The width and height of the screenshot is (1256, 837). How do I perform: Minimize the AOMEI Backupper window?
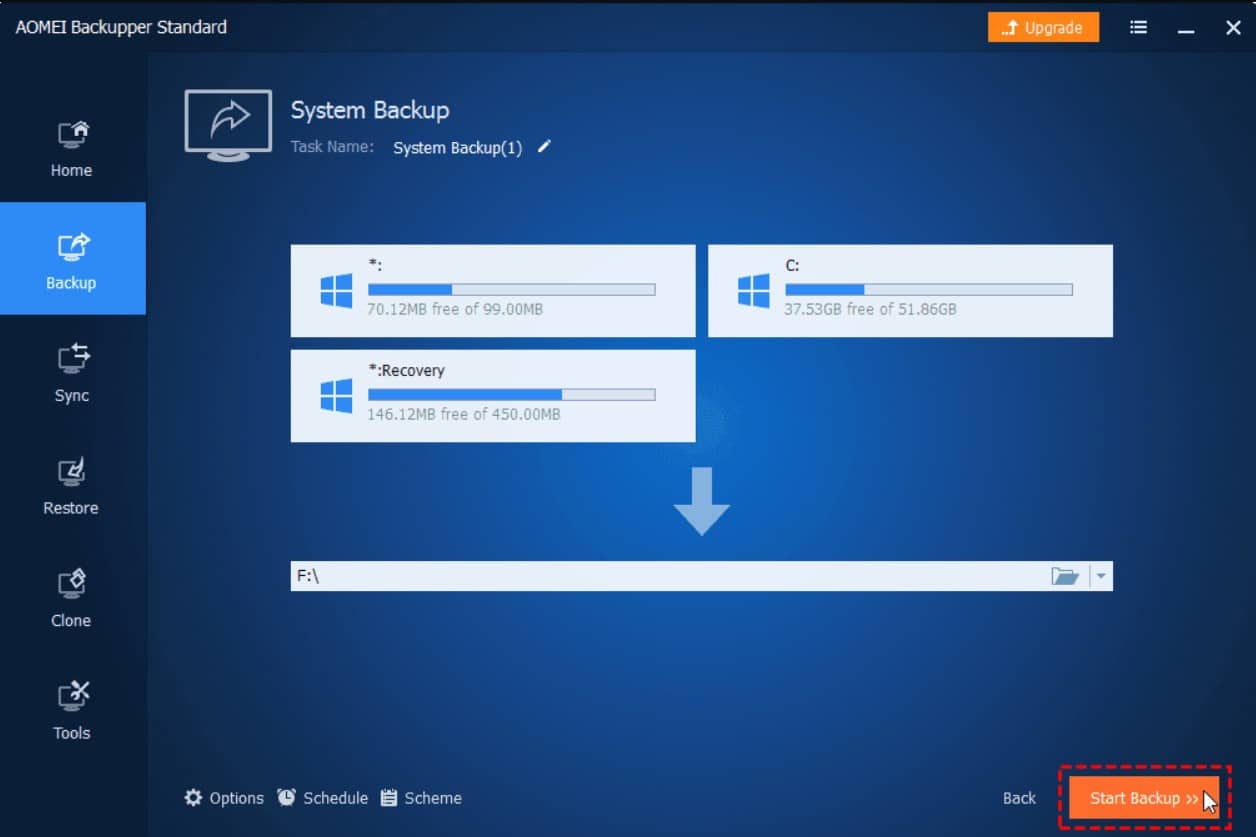(1186, 29)
